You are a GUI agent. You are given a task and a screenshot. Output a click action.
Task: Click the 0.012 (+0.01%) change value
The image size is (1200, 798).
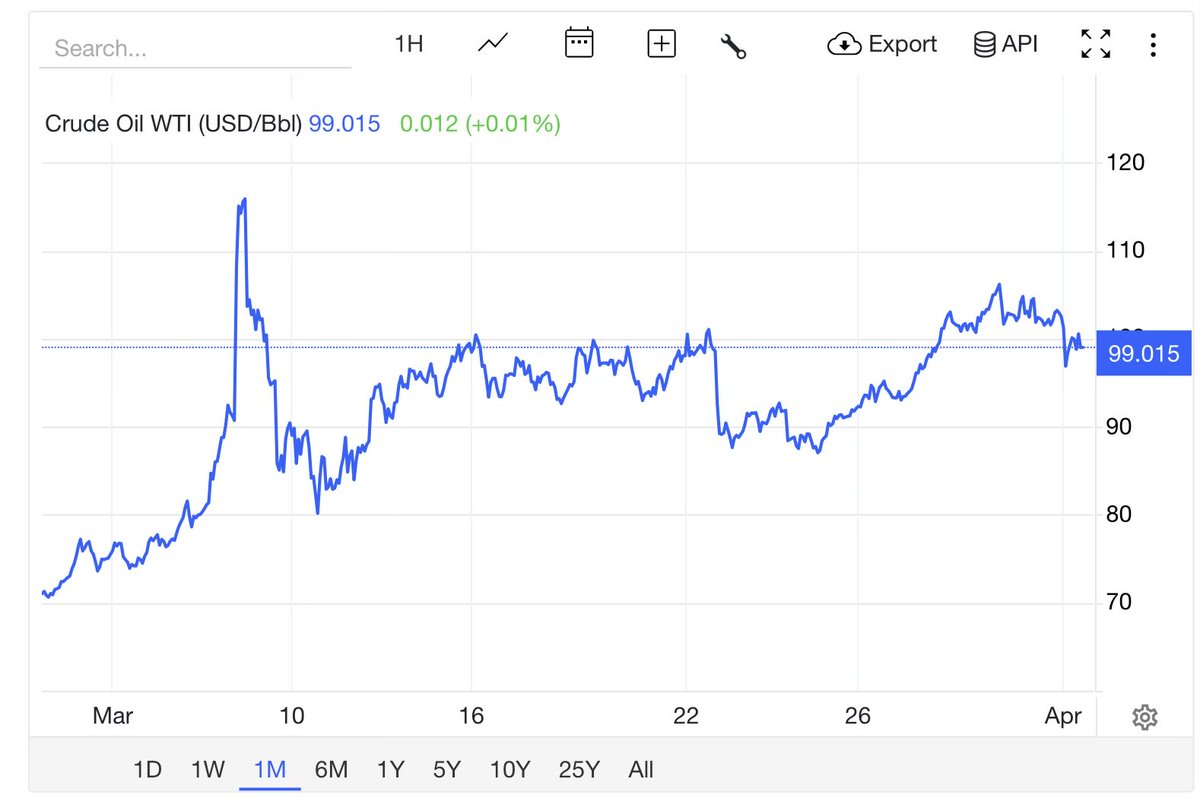(x=480, y=124)
